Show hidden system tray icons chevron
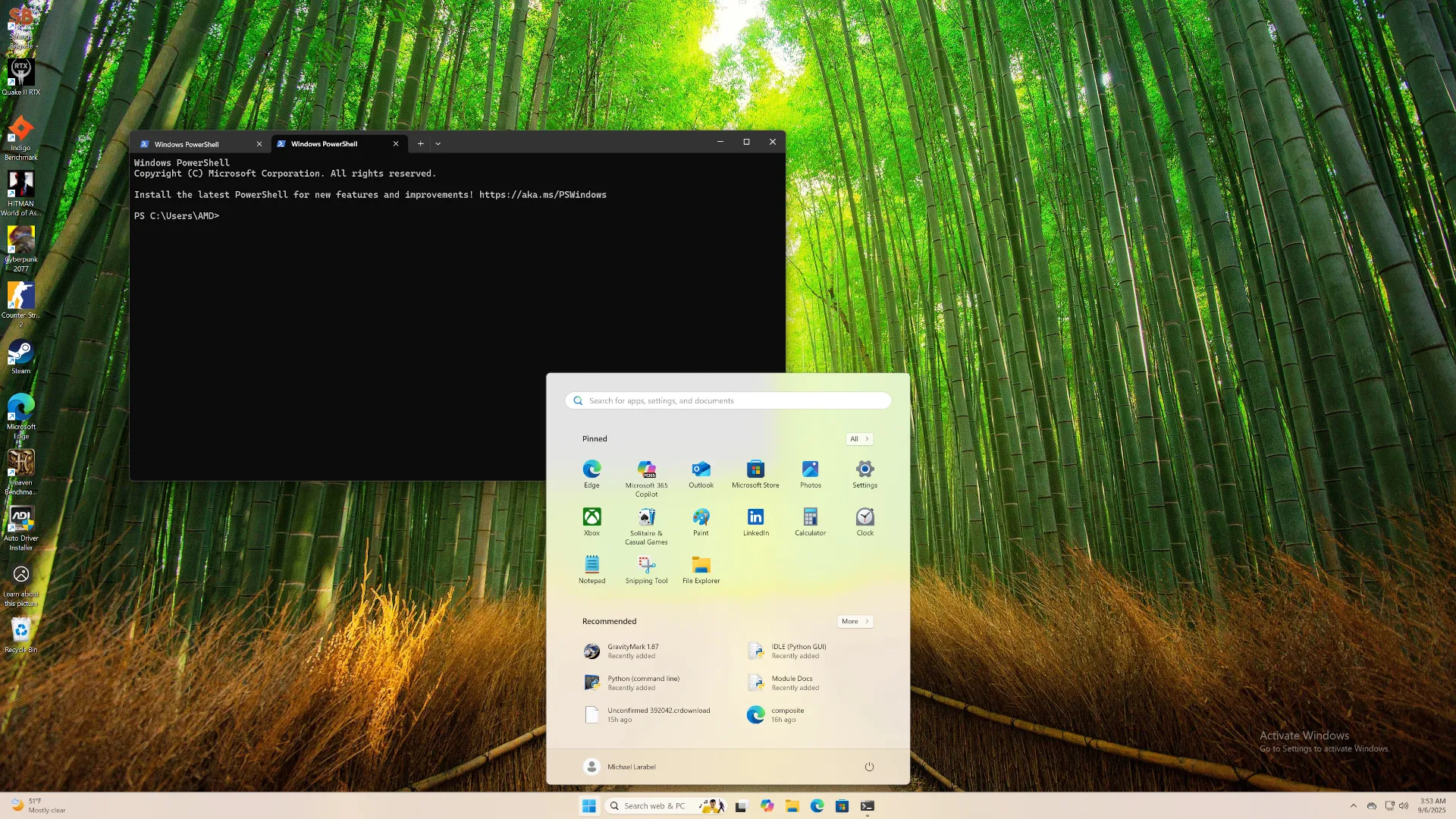 point(1353,806)
